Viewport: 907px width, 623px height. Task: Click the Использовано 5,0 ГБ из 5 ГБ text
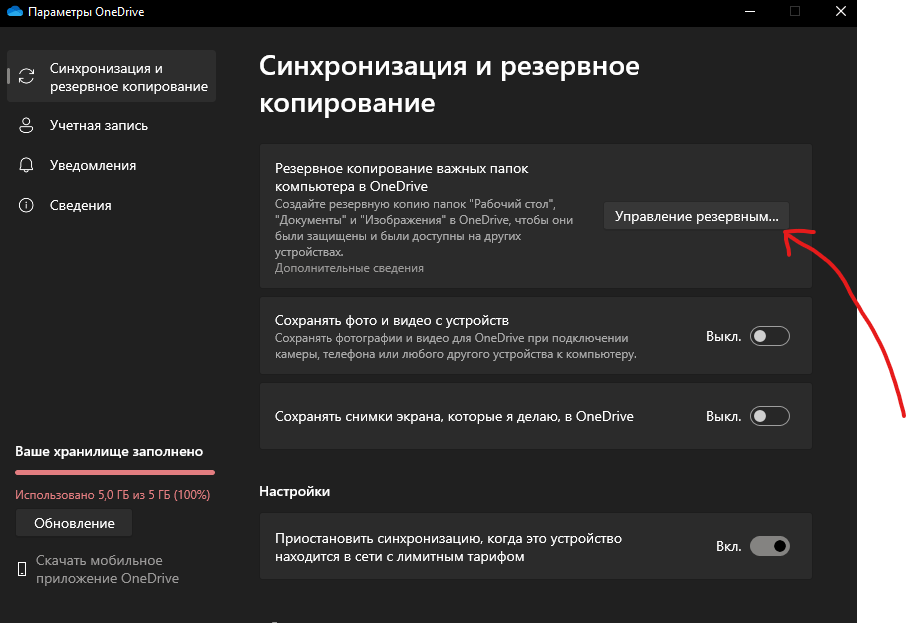click(x=113, y=495)
